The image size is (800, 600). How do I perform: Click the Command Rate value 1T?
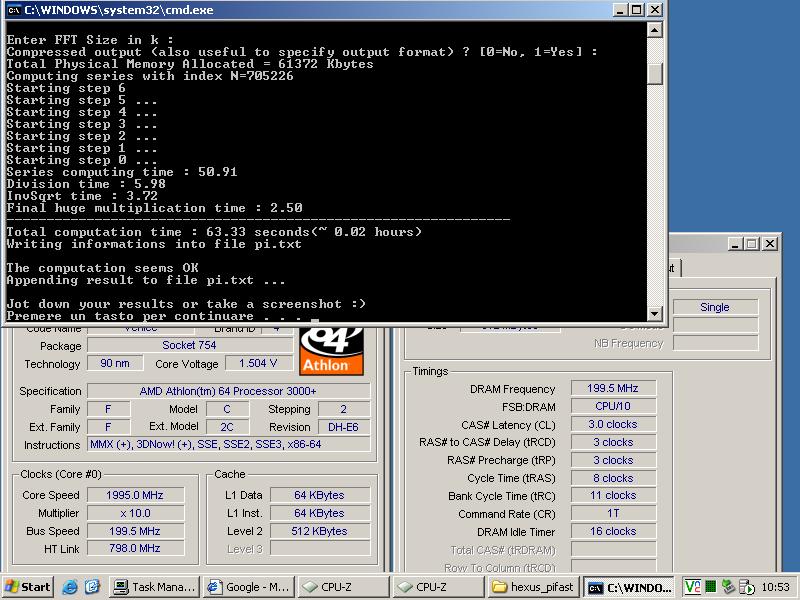pyautogui.click(x=613, y=513)
